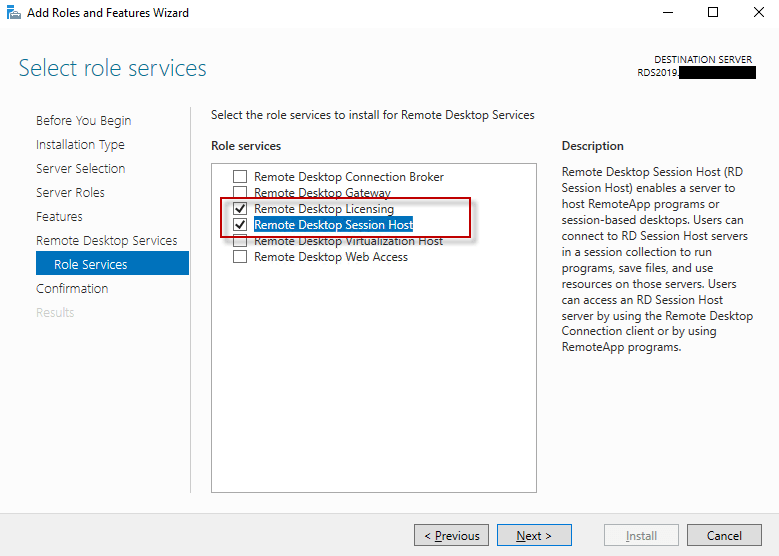This screenshot has height=556, width=779.
Task: Check Remote Desktop Virtualization Host checkbox
Action: [x=240, y=241]
